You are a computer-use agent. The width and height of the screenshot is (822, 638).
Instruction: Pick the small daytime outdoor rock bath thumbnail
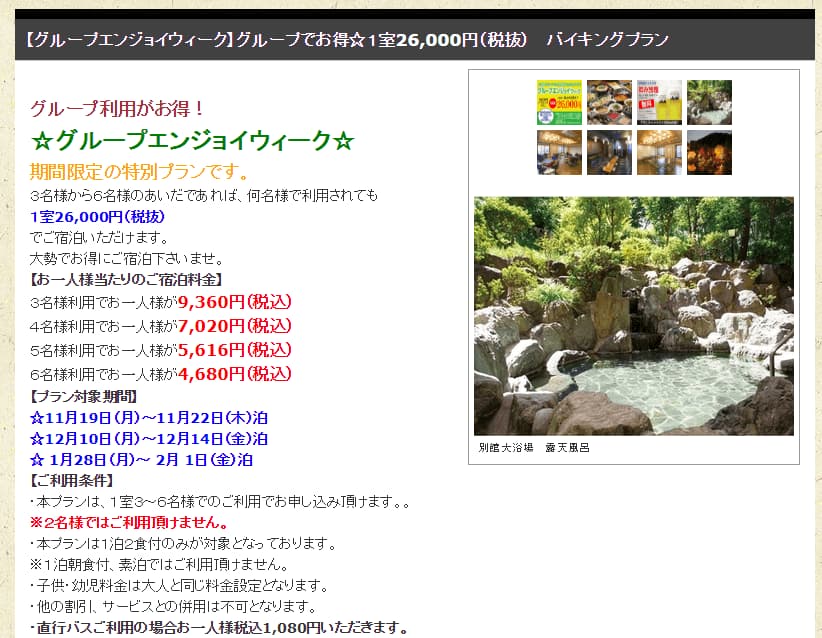709,102
